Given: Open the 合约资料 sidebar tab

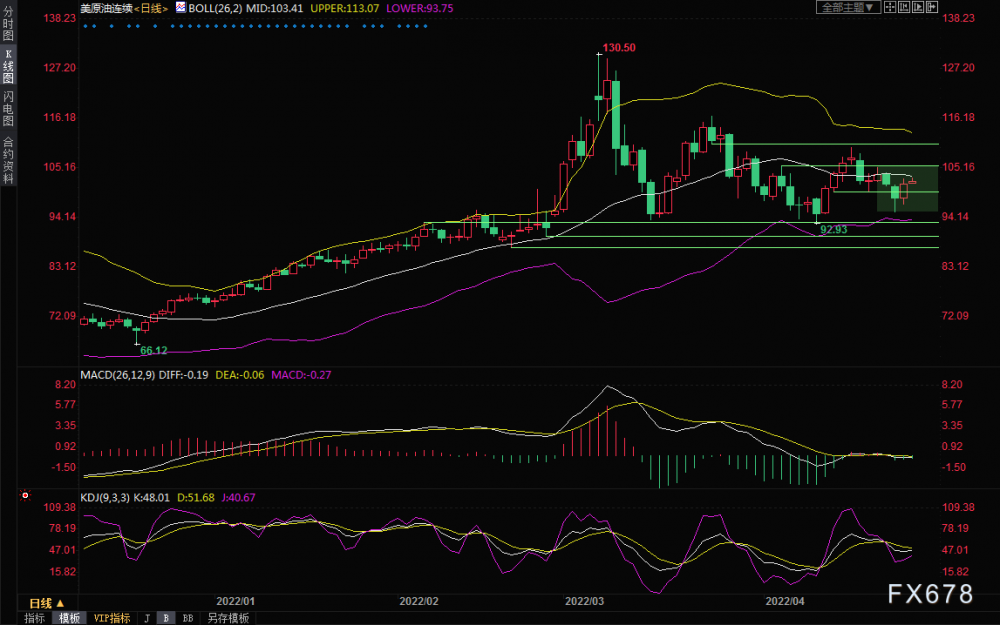Looking at the screenshot, I should [x=8, y=159].
